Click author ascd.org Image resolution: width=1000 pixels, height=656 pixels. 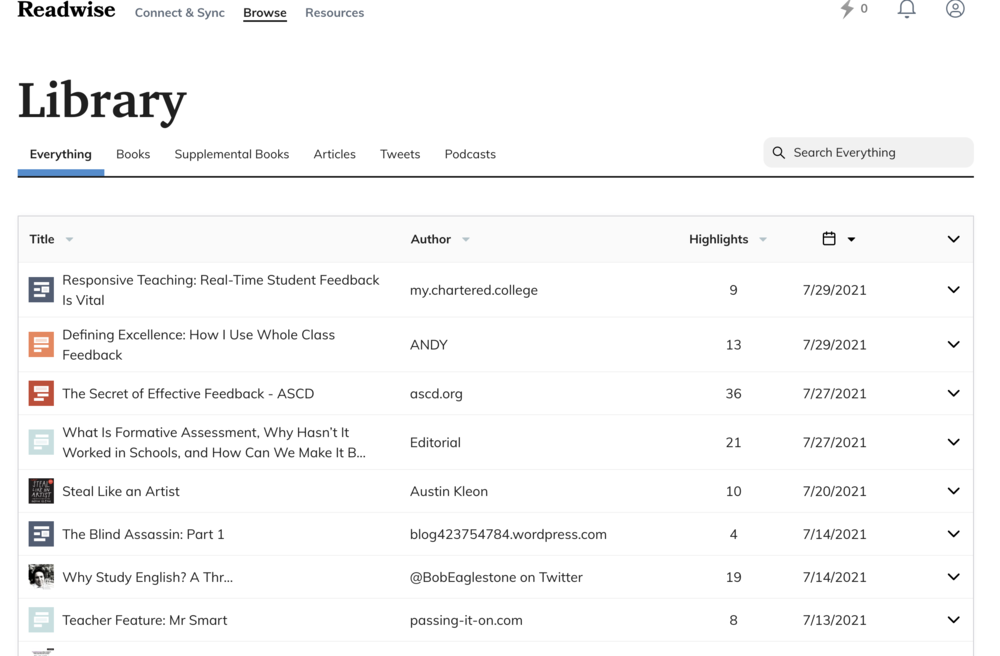(x=436, y=394)
